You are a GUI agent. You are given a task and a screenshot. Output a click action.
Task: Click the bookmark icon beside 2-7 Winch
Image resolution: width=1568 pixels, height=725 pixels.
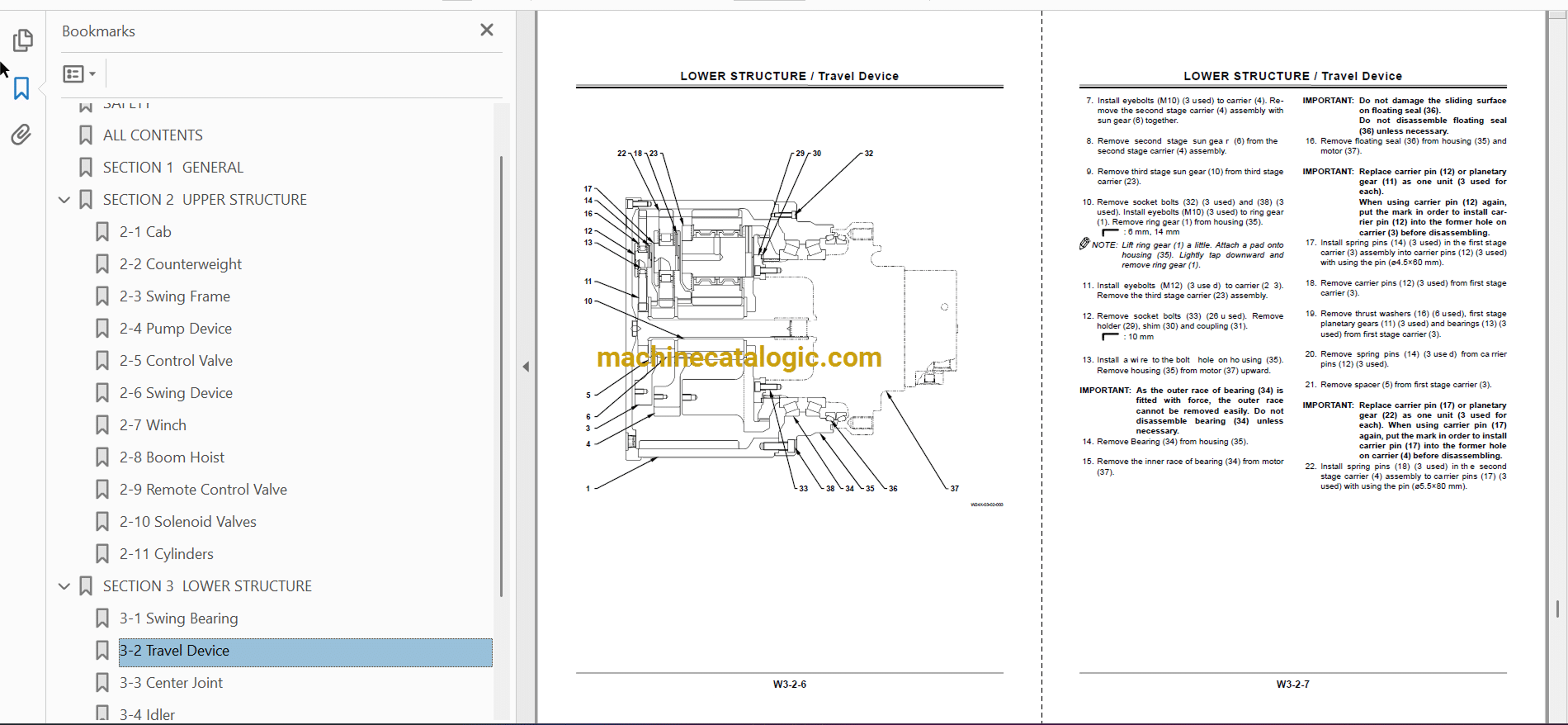(102, 425)
